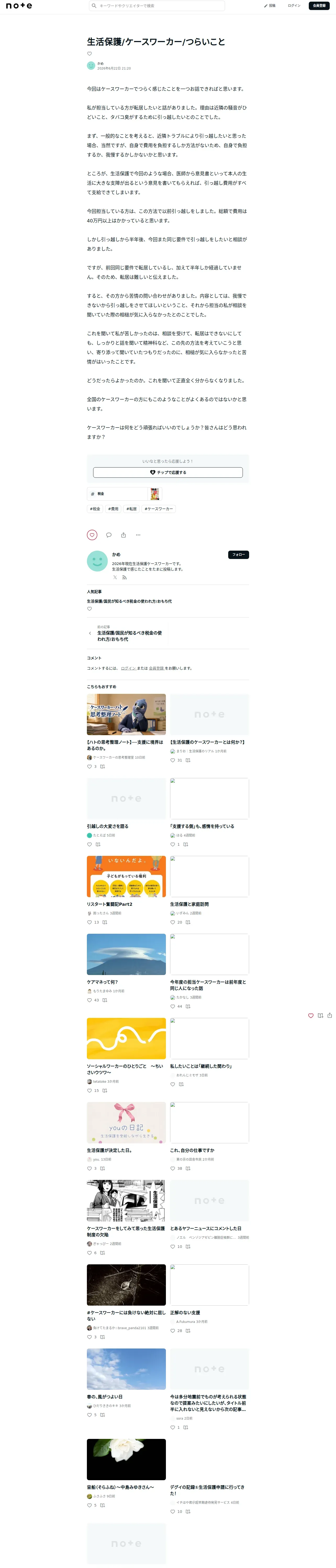Follow かめ with the フォロー button

238,555
